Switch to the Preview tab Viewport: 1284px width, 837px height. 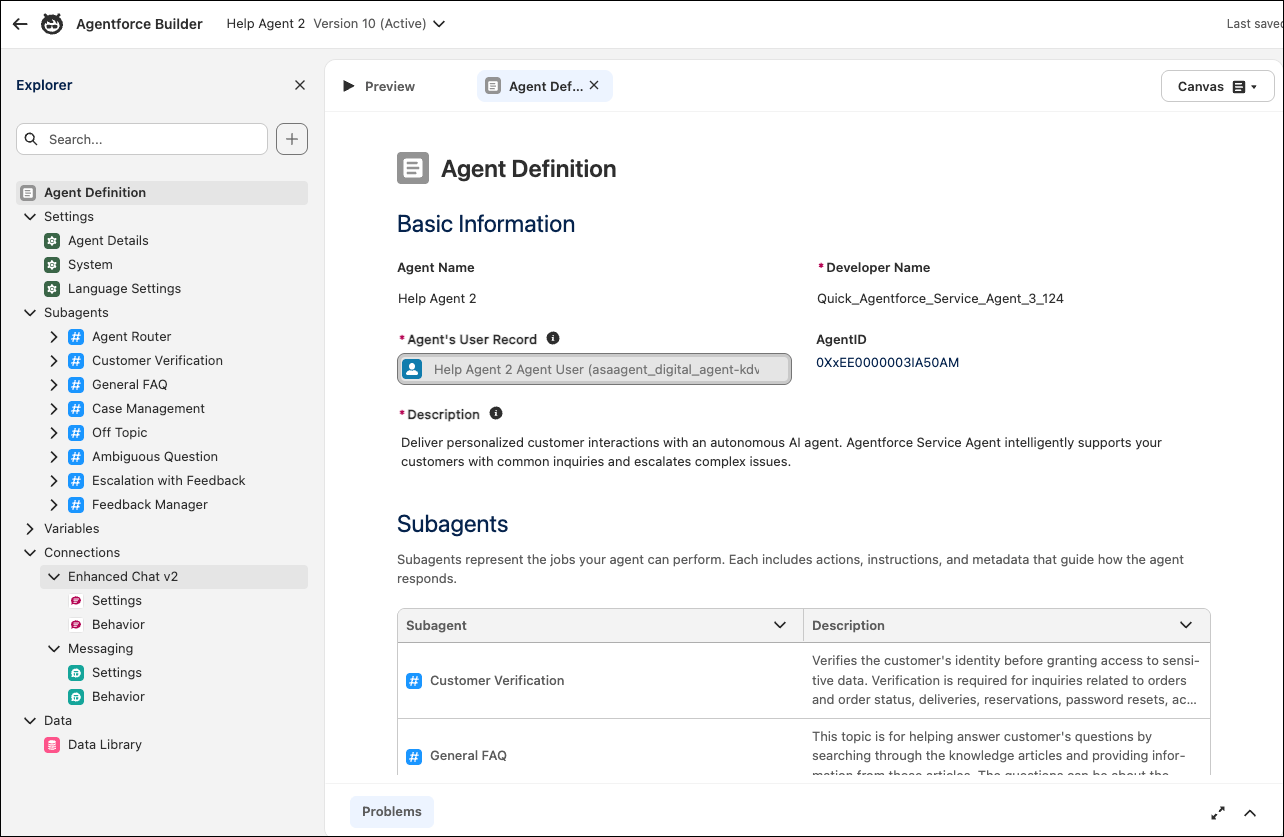click(x=379, y=87)
